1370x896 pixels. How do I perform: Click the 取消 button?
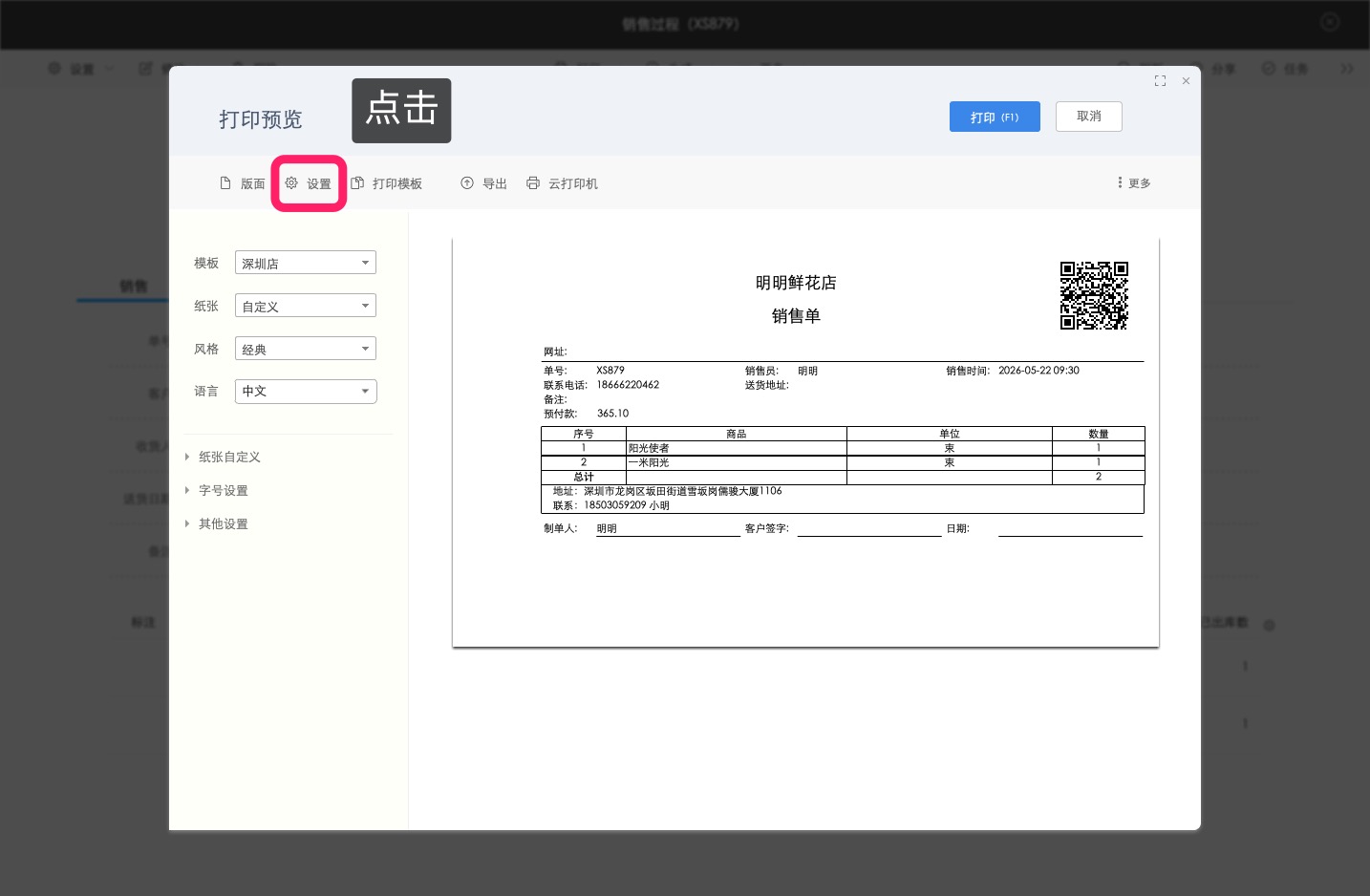point(1089,117)
